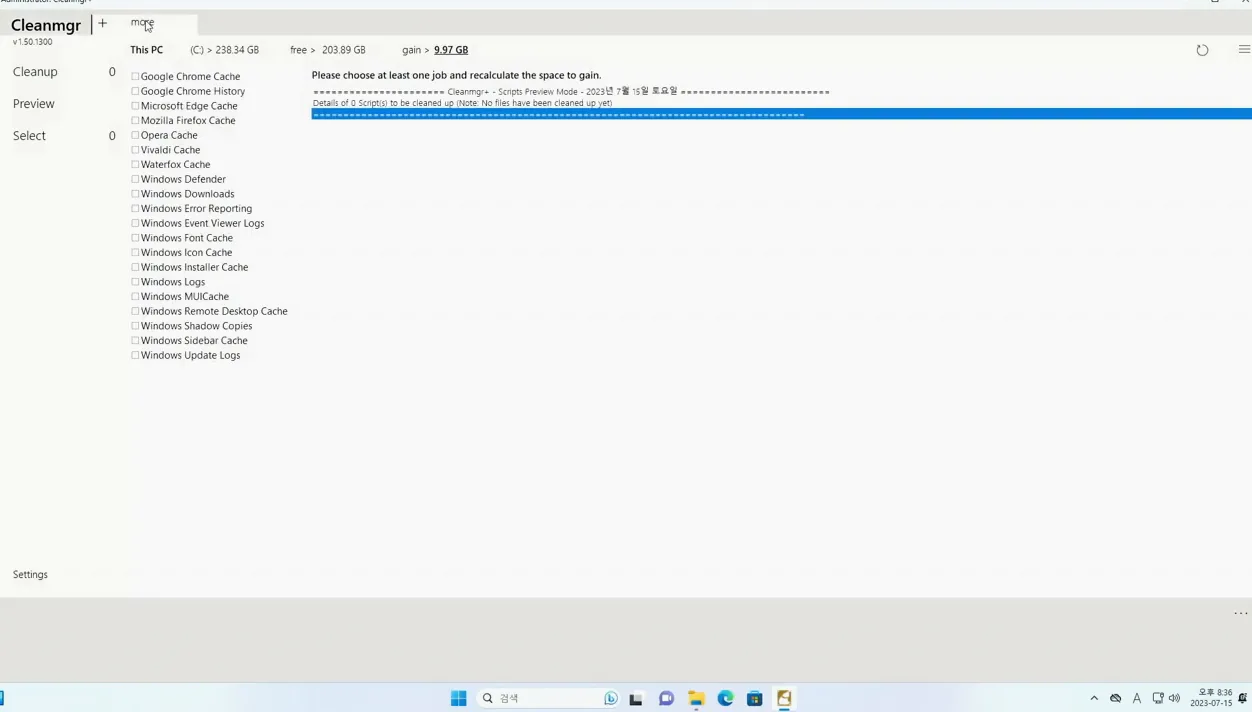Click the Cleanup menu item
This screenshot has width=1252, height=712.
tap(35, 72)
